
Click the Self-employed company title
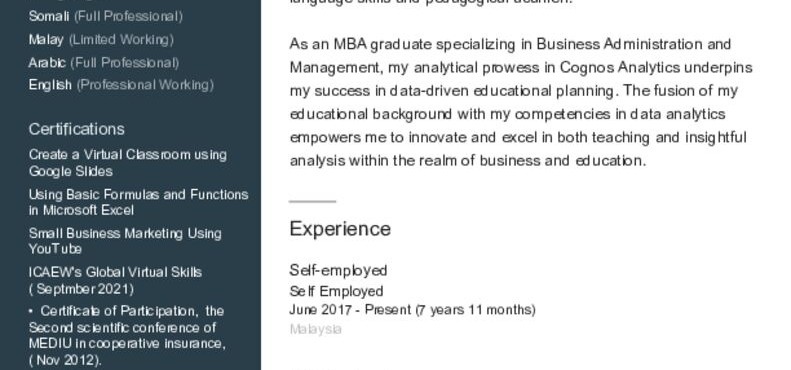tap(338, 270)
